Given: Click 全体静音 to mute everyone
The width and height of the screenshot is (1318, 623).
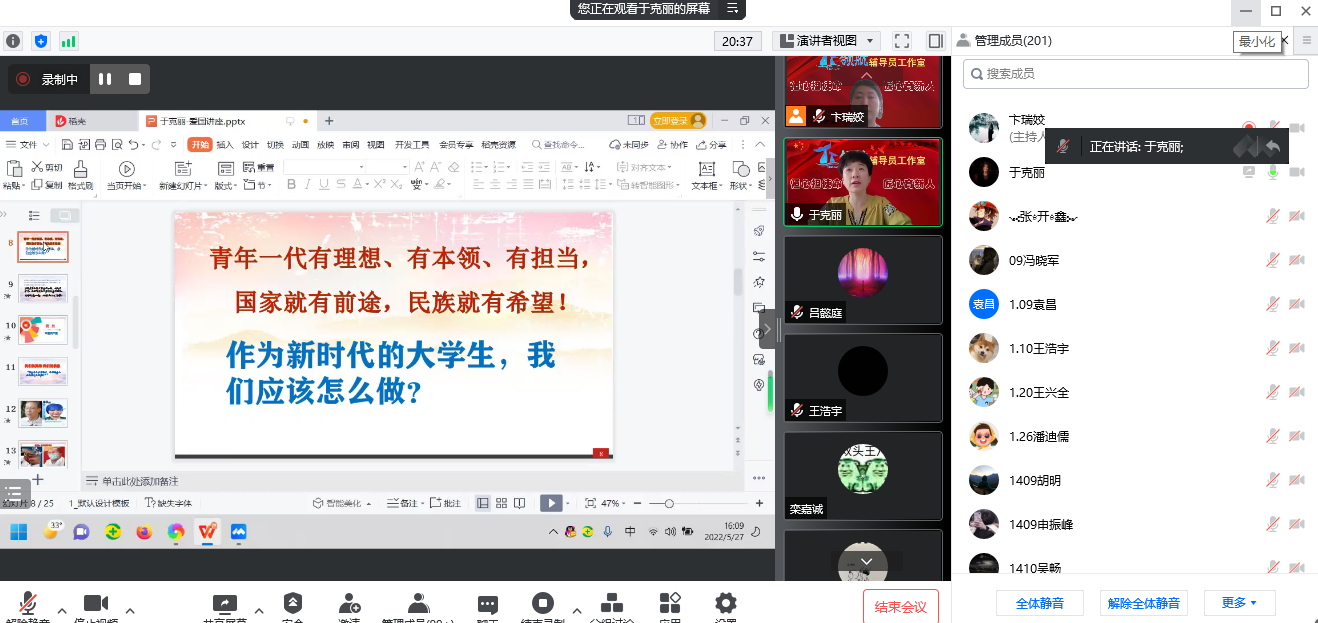Looking at the screenshot, I should pos(1039,603).
